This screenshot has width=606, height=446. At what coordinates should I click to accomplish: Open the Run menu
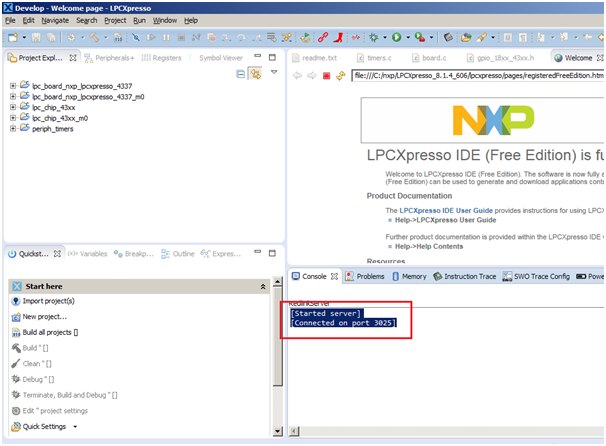139,20
